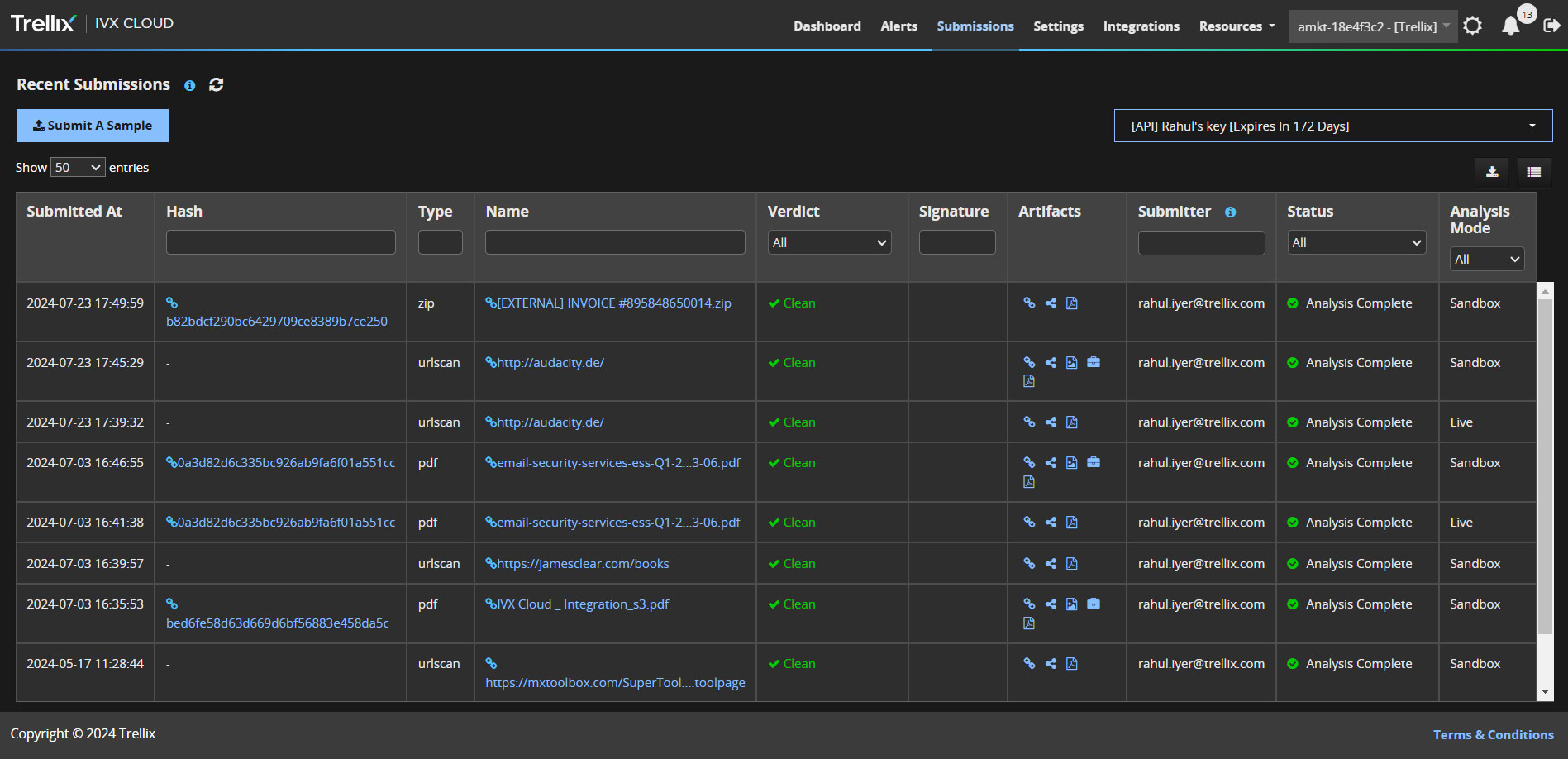Click briefcase icon in 16:46:55 pdf row
This screenshot has height=759, width=1568.
[1094, 463]
